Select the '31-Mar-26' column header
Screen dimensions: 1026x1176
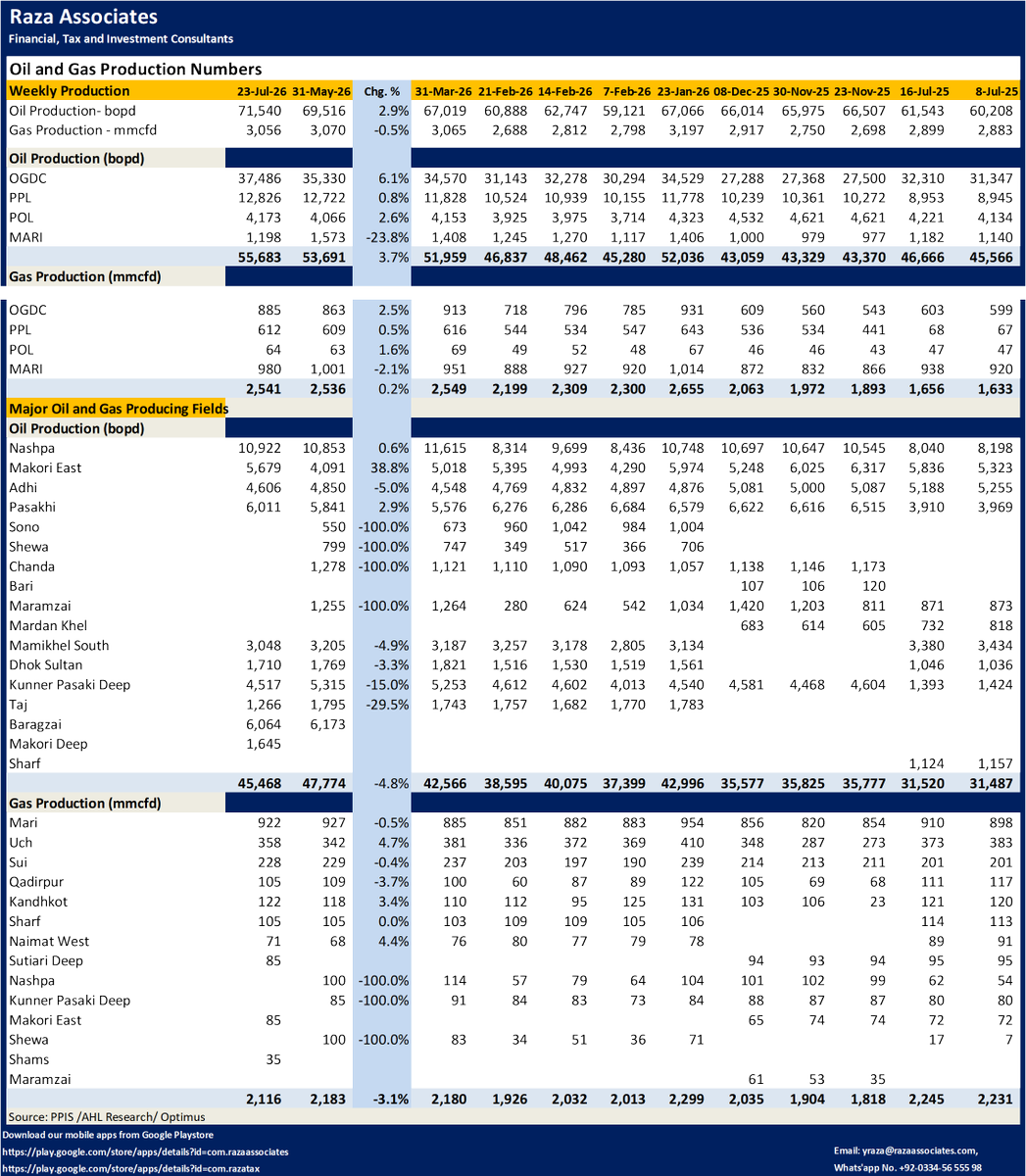coord(443,91)
